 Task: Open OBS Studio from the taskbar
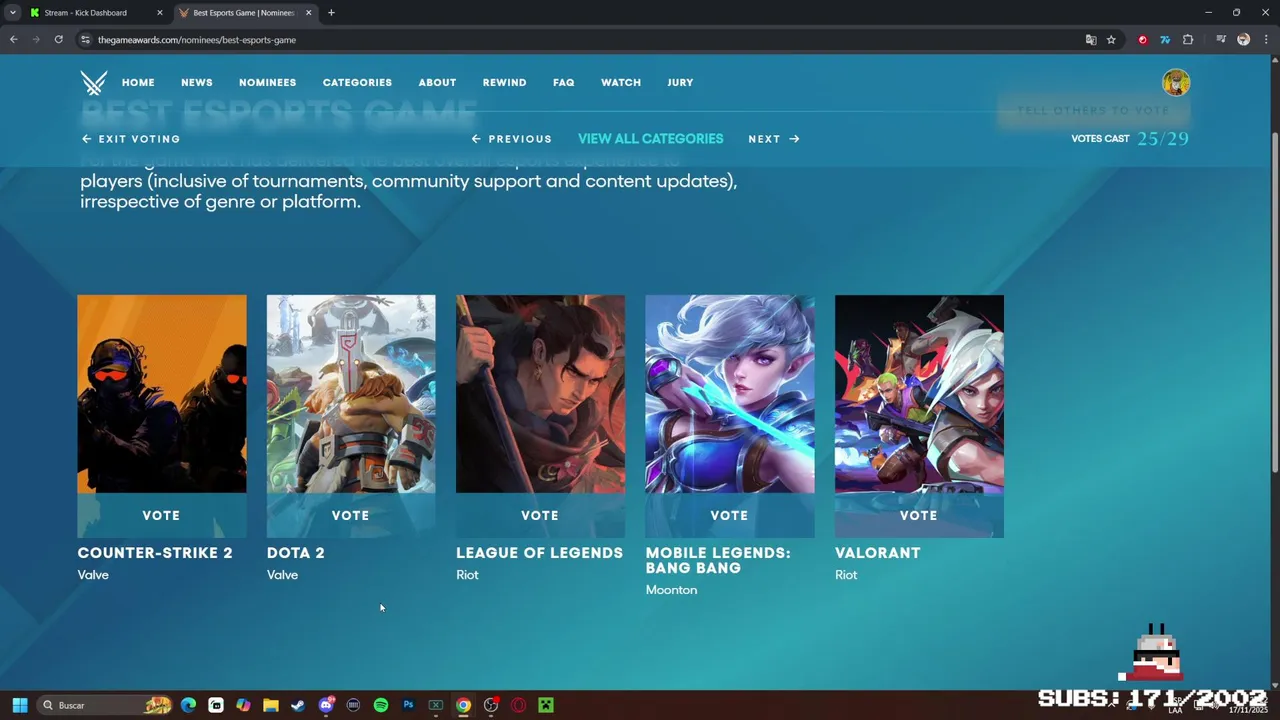click(491, 705)
